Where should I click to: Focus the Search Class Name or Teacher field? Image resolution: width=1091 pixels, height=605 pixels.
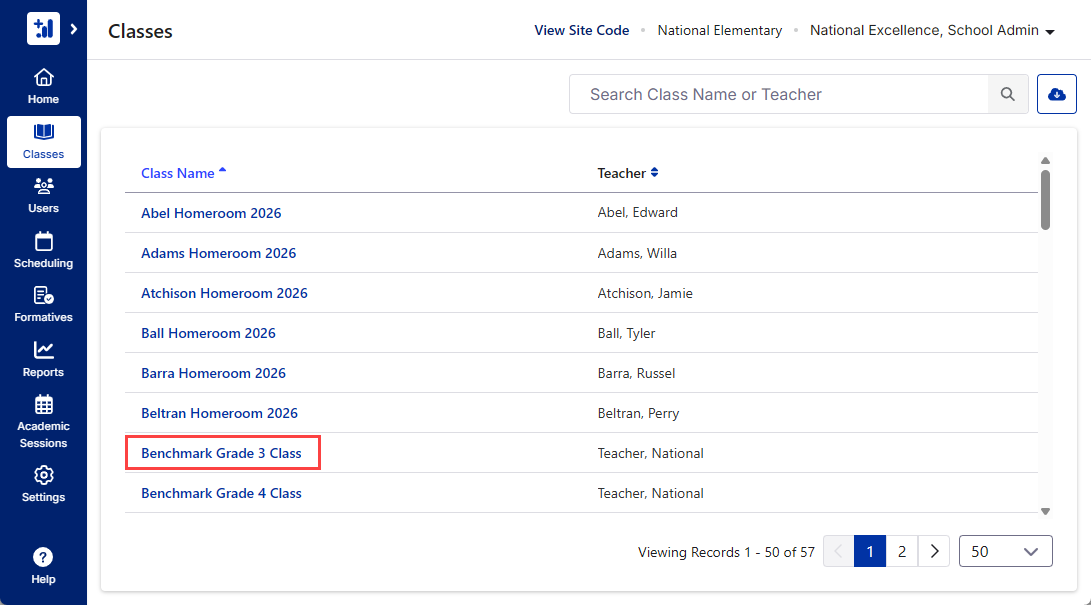click(779, 94)
